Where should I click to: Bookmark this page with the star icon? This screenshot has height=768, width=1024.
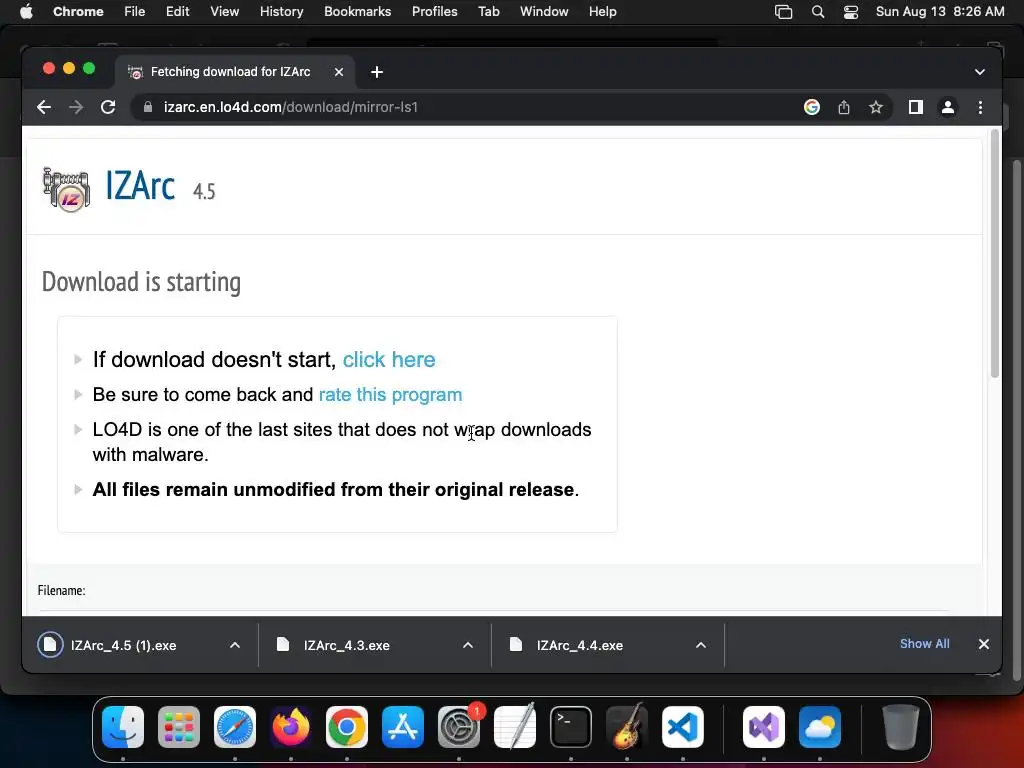click(876, 107)
